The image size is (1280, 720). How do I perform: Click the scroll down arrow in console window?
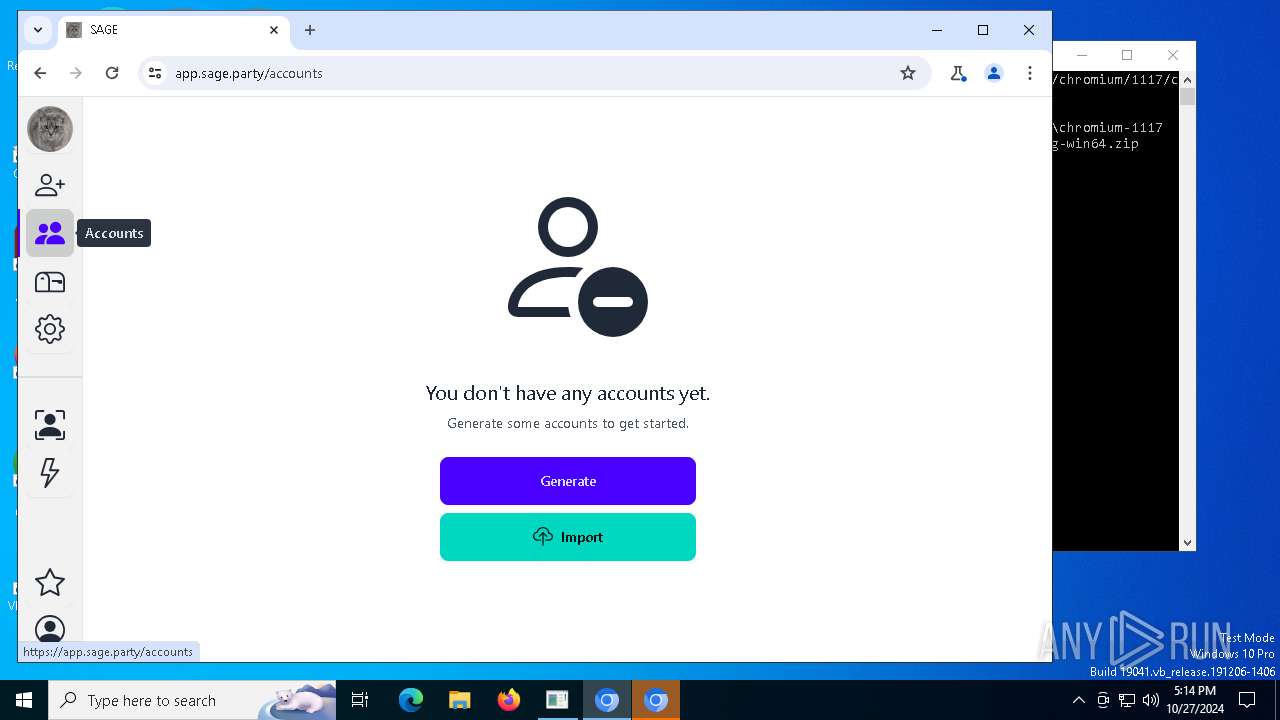pos(1187,543)
